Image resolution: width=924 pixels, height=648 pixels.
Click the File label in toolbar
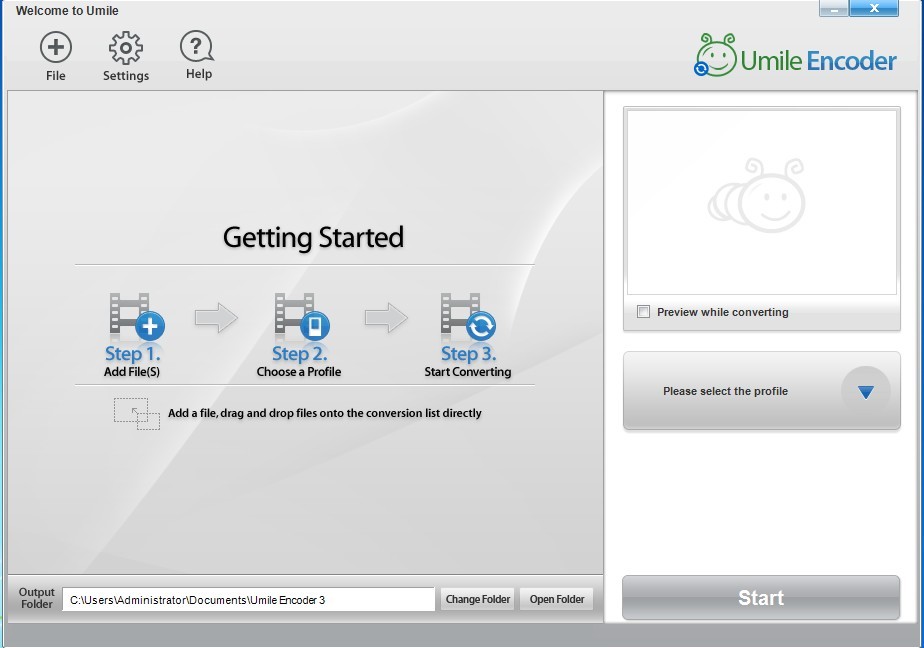tap(56, 76)
